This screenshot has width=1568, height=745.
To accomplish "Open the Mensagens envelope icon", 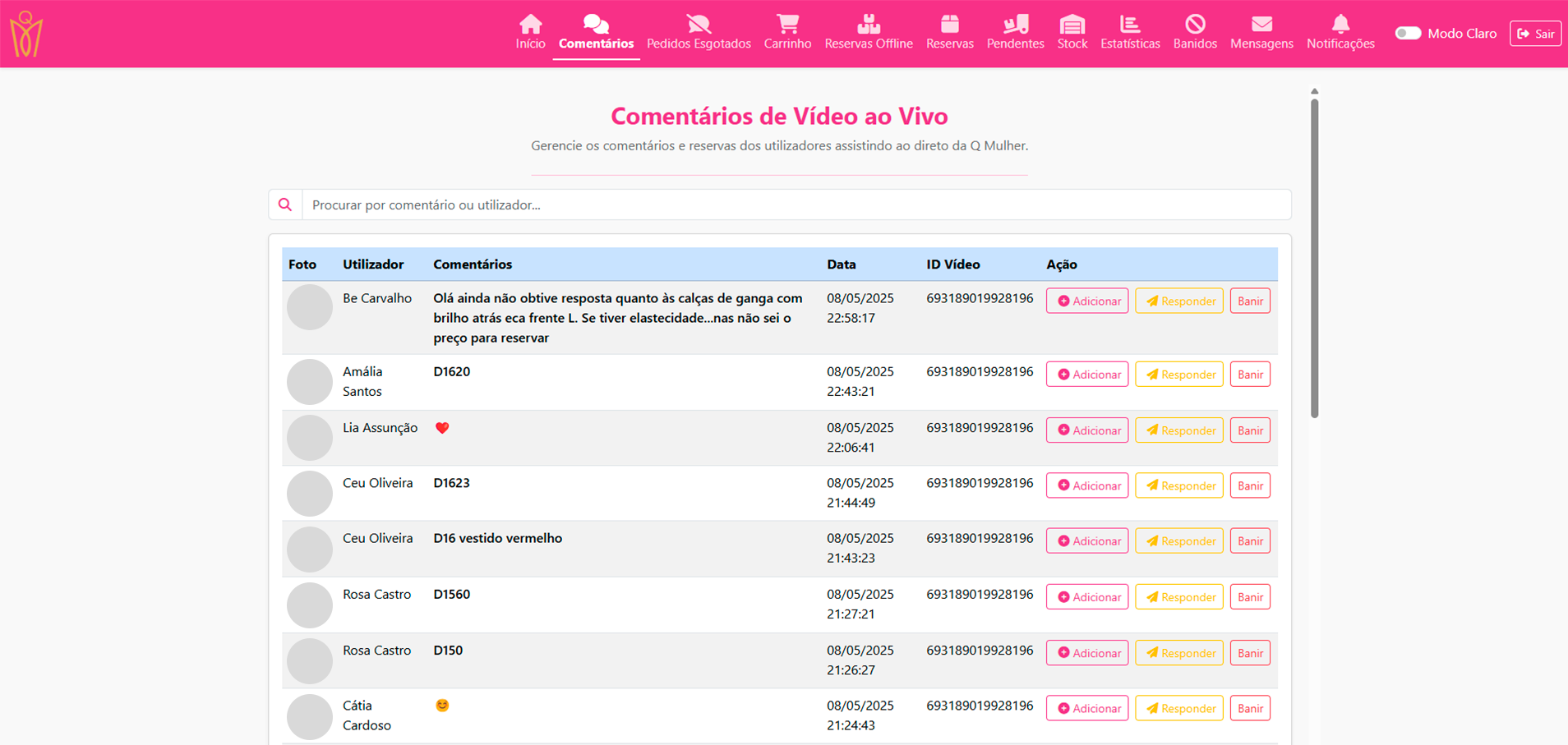I will point(1261,24).
